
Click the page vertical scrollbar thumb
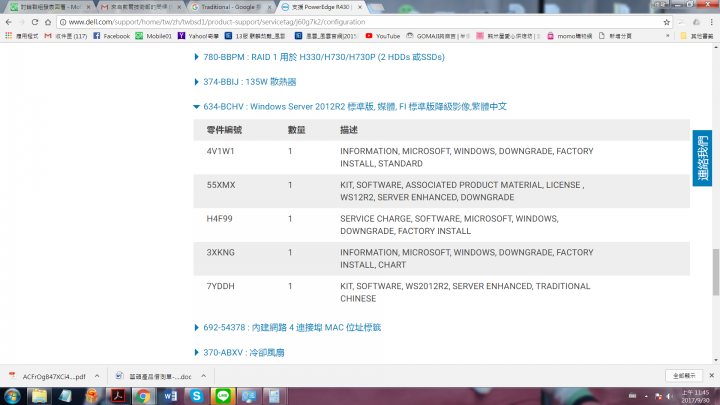tap(715, 272)
